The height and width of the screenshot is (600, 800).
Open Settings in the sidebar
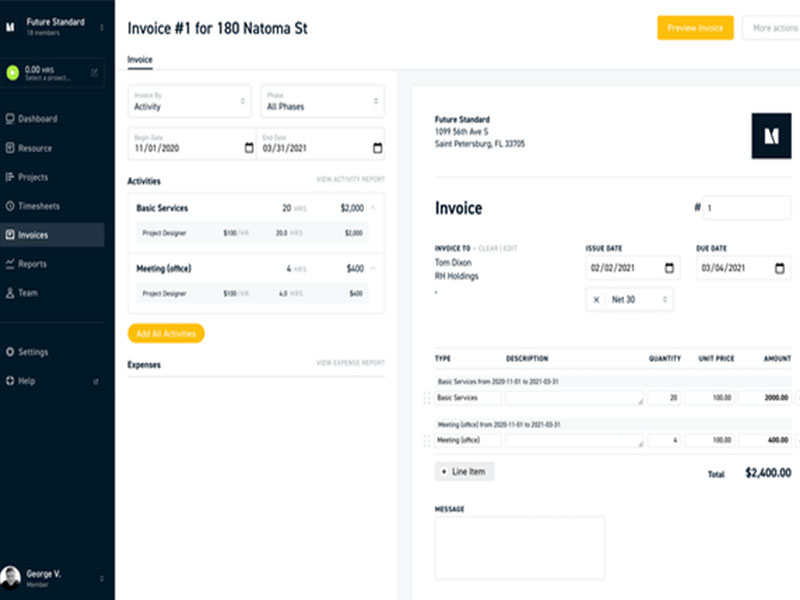(33, 352)
